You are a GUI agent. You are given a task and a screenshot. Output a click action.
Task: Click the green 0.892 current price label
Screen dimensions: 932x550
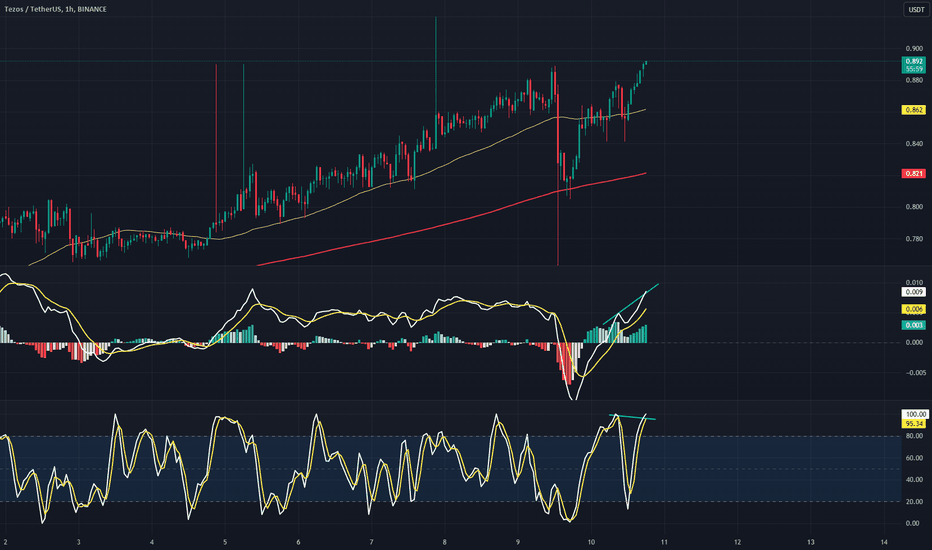[x=913, y=62]
